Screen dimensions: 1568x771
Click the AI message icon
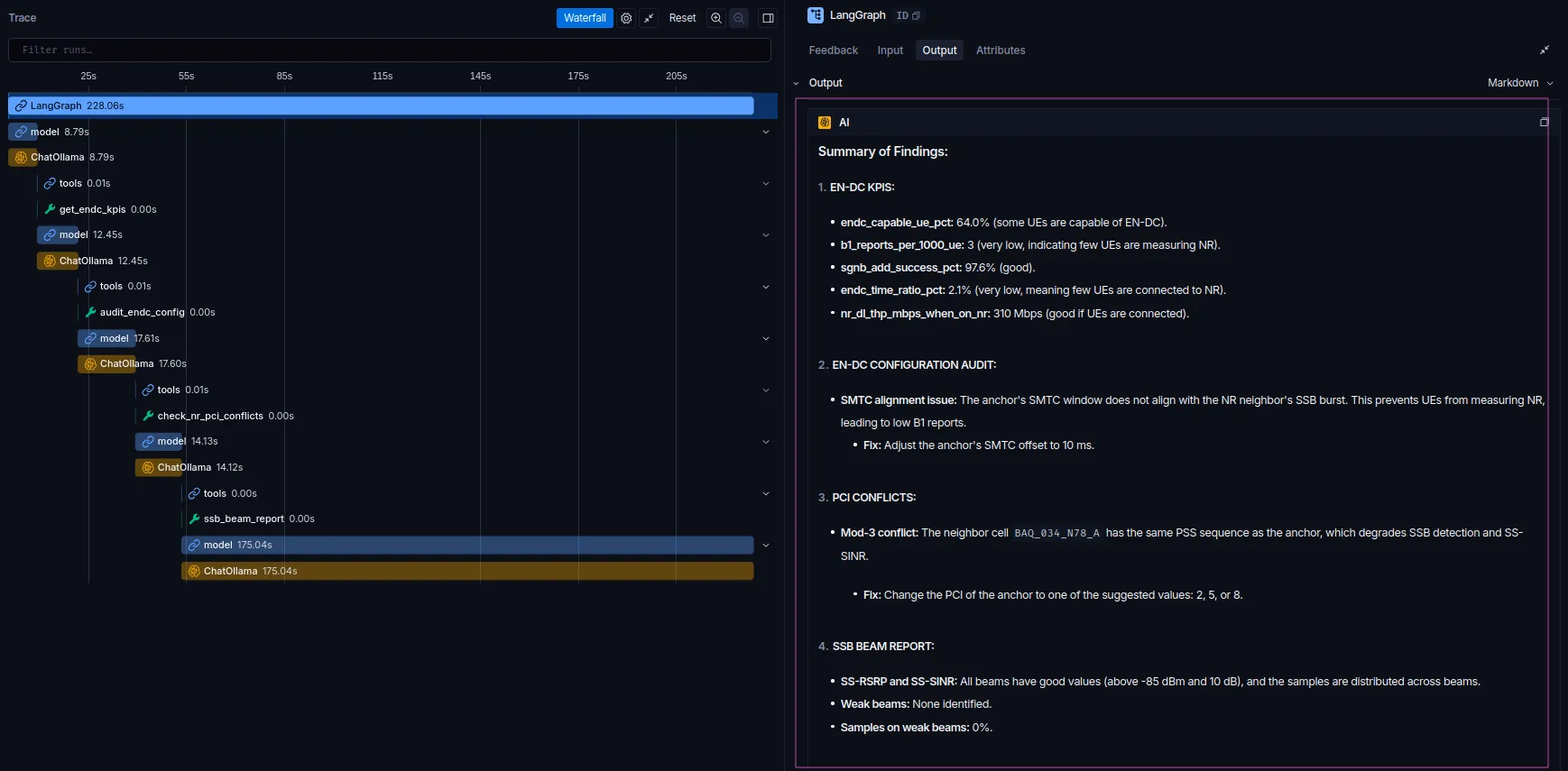[825, 123]
